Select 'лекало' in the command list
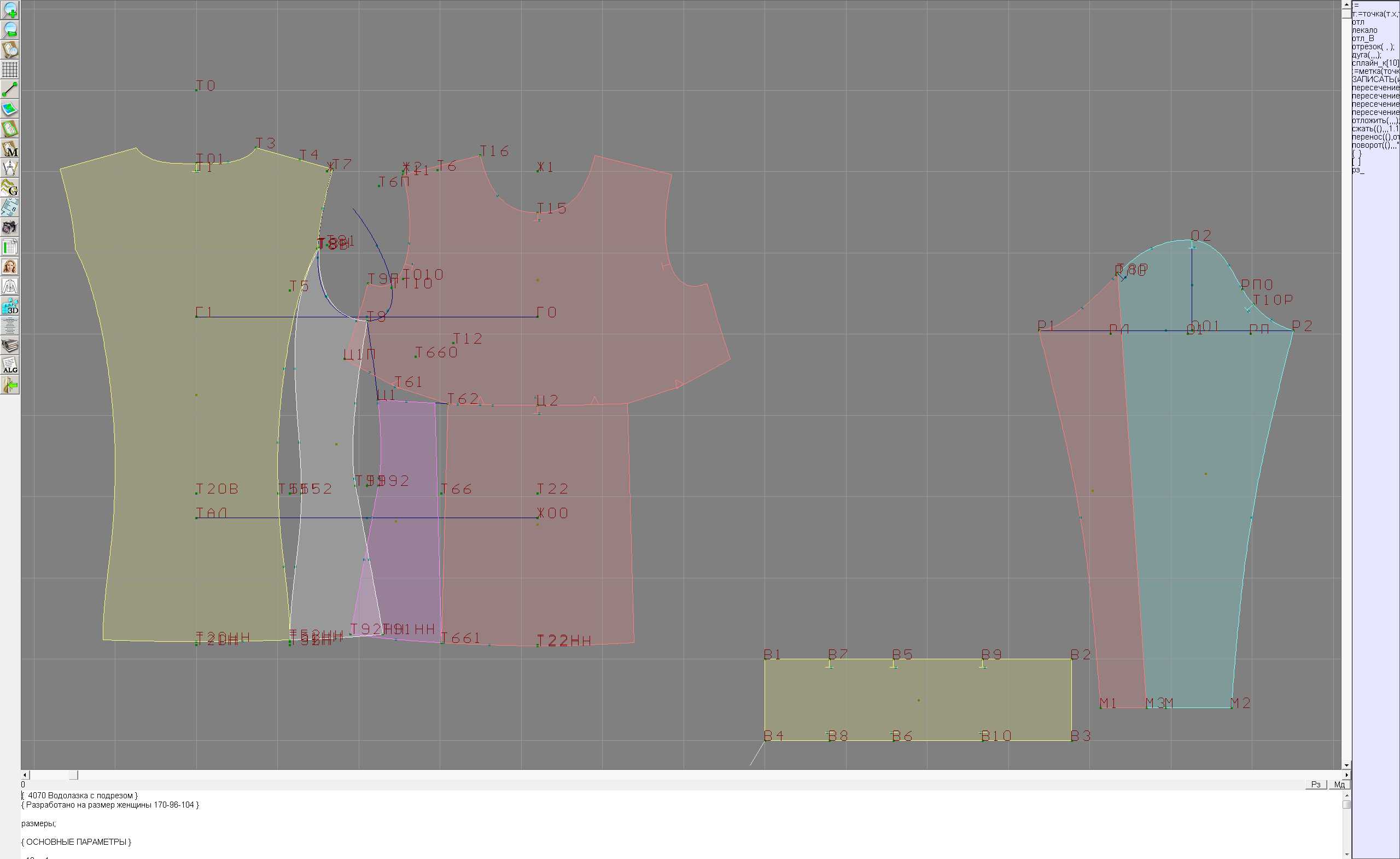Viewport: 1400px width, 859px height. coord(1365,30)
